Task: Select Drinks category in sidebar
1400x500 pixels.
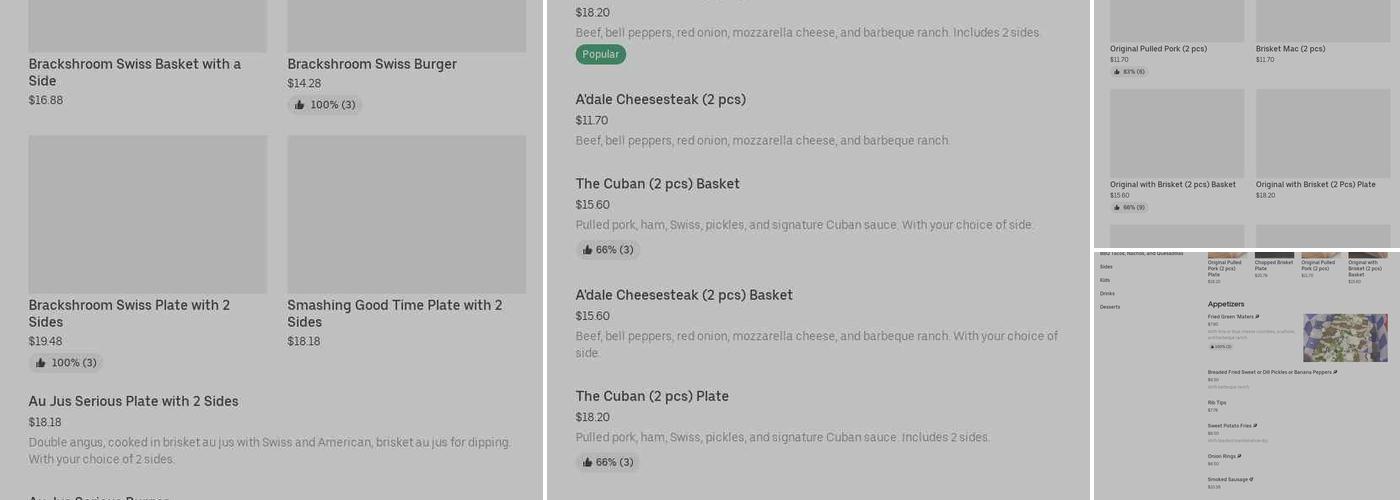Action: pos(1107,293)
